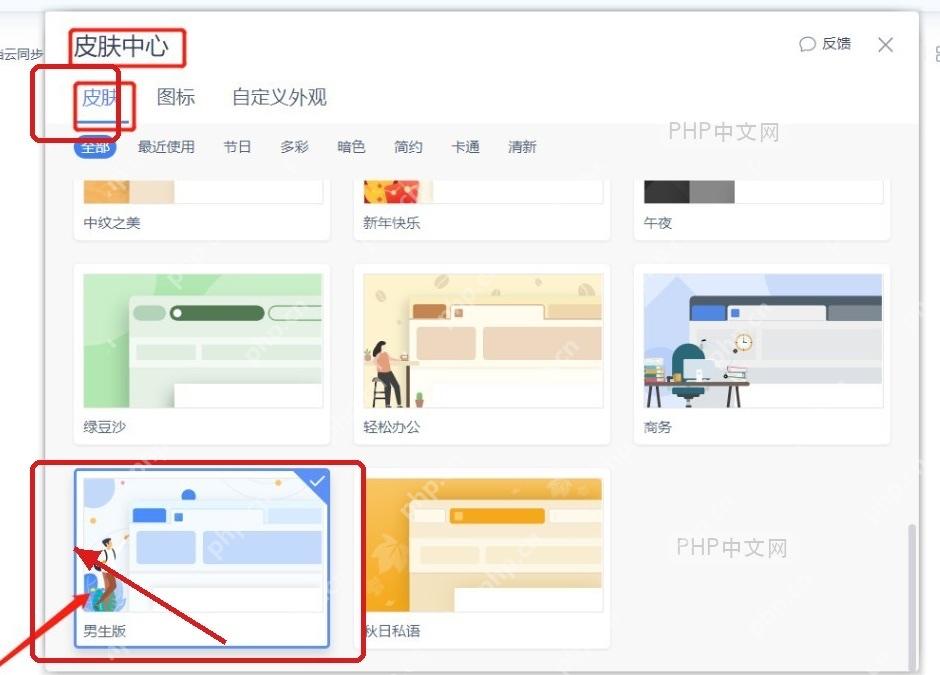The width and height of the screenshot is (940, 675).
Task: Switch to the 皮肤 tab
Action: tap(101, 97)
